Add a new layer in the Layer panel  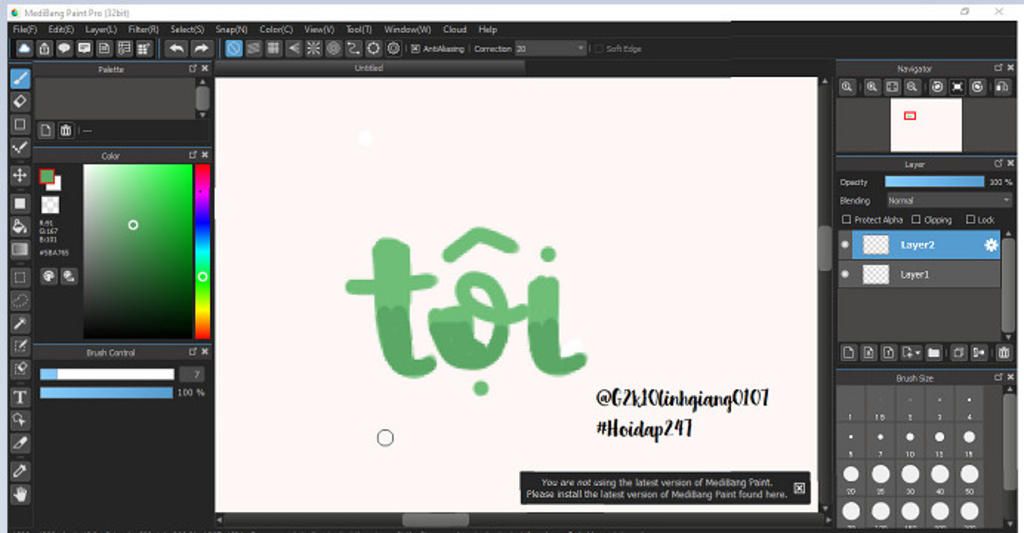click(848, 353)
